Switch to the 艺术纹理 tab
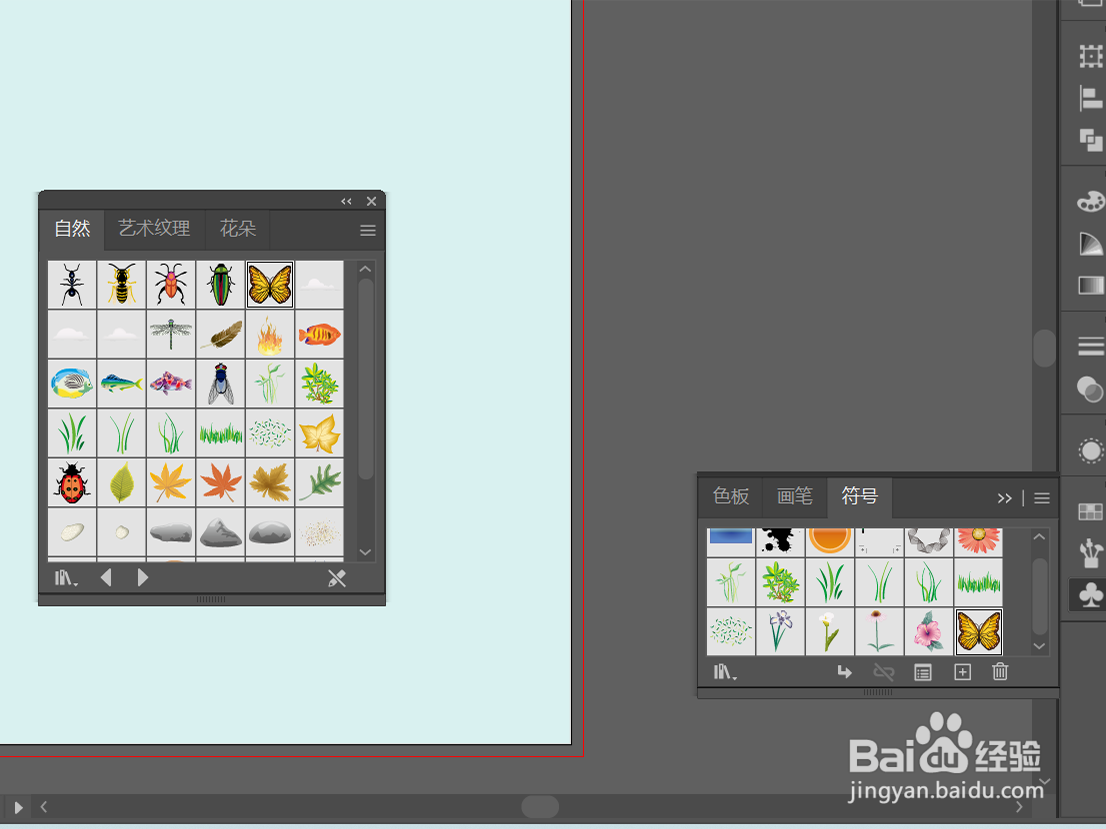Screen dimensions: 1106x829 [154, 229]
